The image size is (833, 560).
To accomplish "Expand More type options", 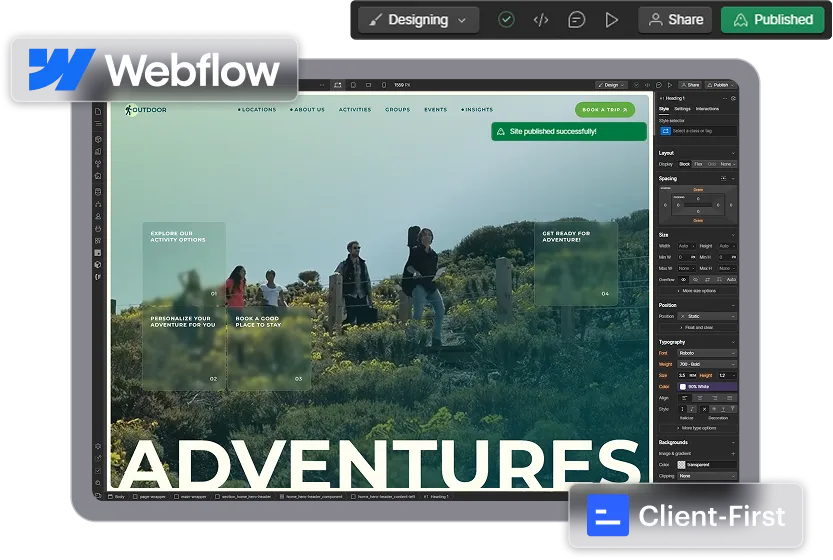I will click(x=698, y=428).
